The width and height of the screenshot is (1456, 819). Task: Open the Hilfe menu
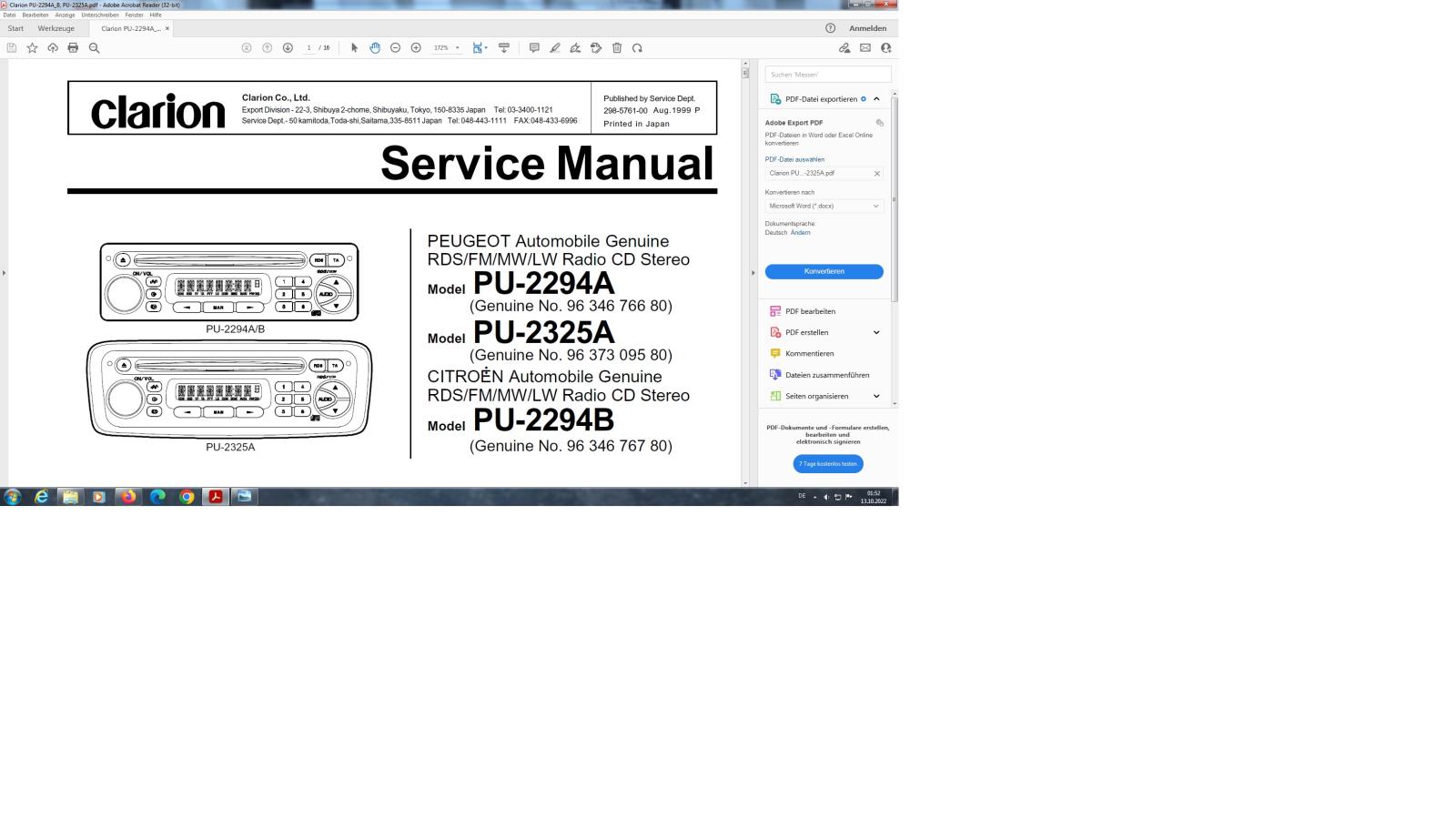[156, 15]
